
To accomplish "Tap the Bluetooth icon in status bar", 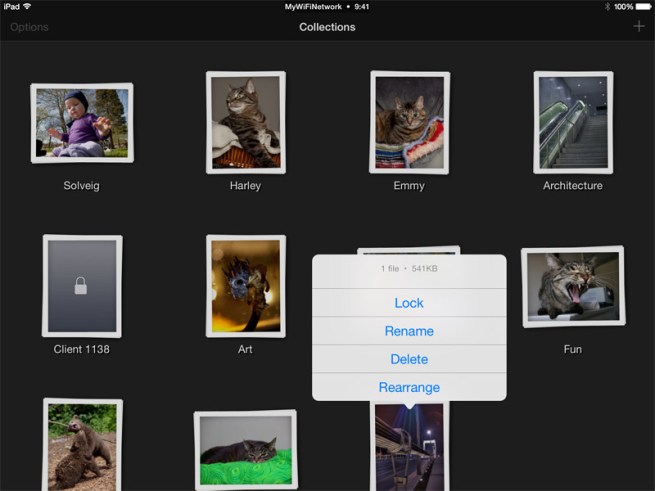I will 606,6.
